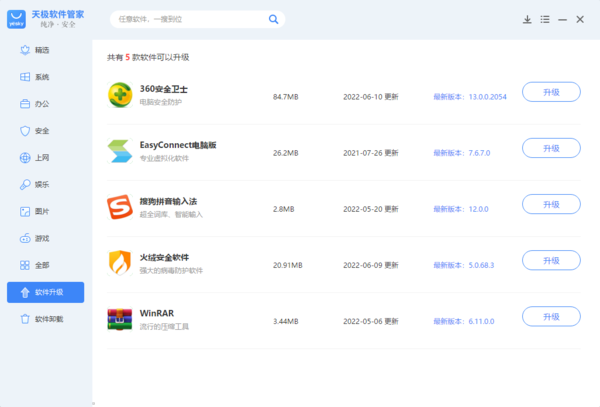600x407 pixels.
Task: Open the 软件卸载 page
Action: coord(45,319)
